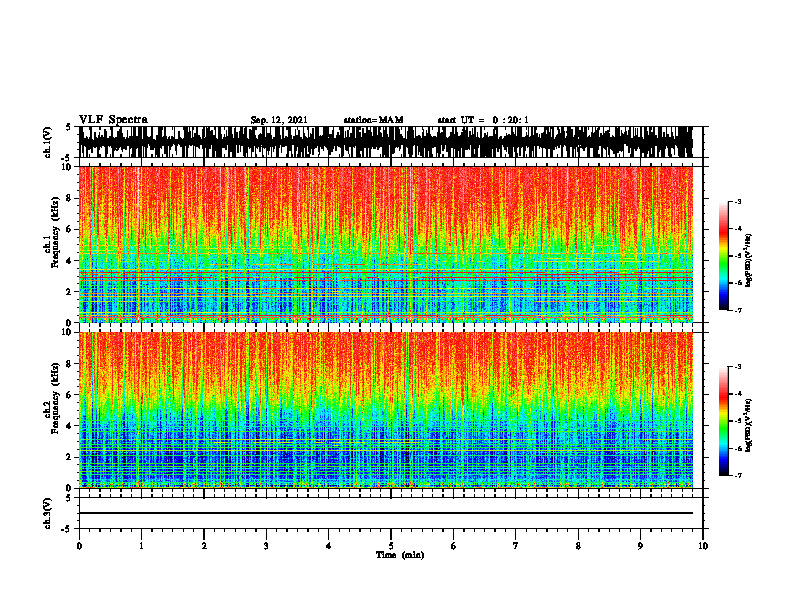Click the flat ch.3(V) trace line
792x612 pixels.
pos(386,513)
